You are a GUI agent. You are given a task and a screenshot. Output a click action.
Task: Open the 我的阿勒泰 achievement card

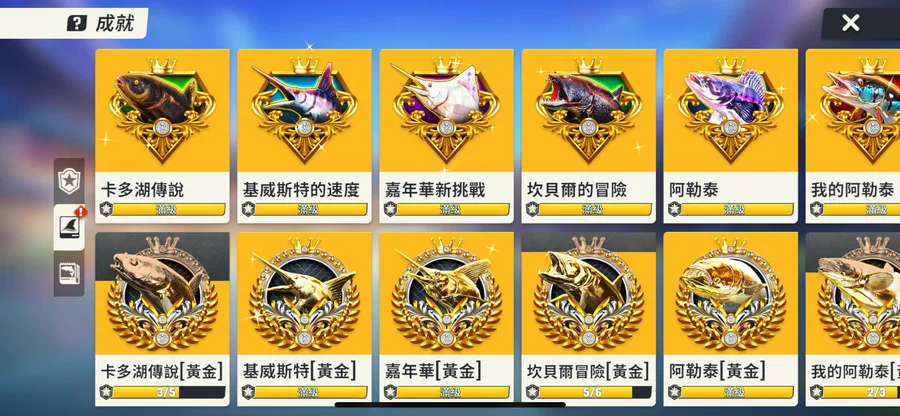coord(853,136)
